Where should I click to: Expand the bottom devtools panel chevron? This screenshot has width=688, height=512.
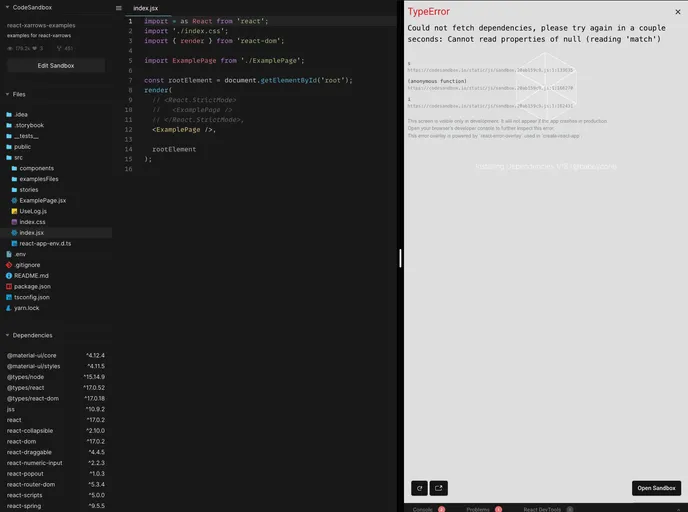[x=678, y=509]
